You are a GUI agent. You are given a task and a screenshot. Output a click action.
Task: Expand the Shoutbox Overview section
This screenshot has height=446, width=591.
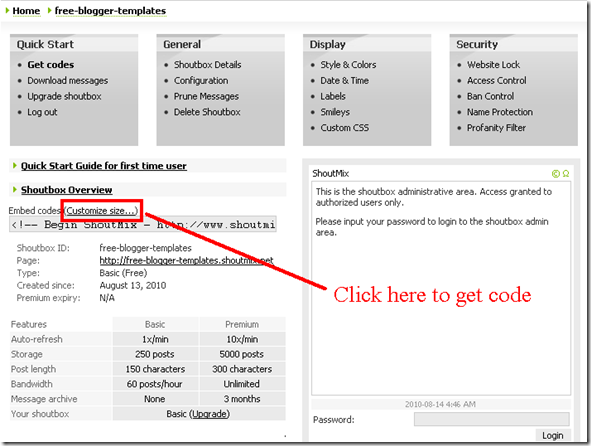[66, 190]
